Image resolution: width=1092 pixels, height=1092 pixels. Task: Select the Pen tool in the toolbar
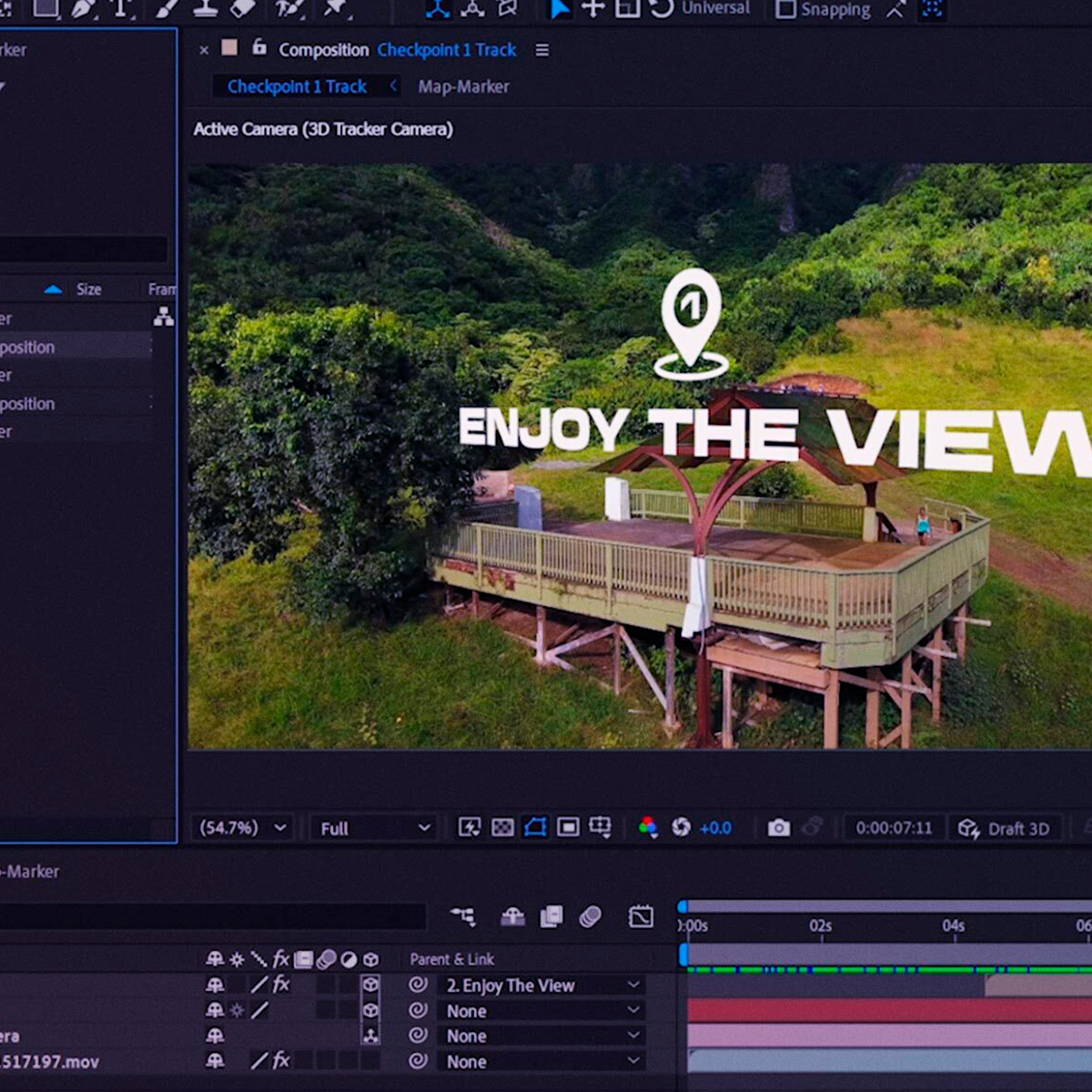click(x=83, y=8)
